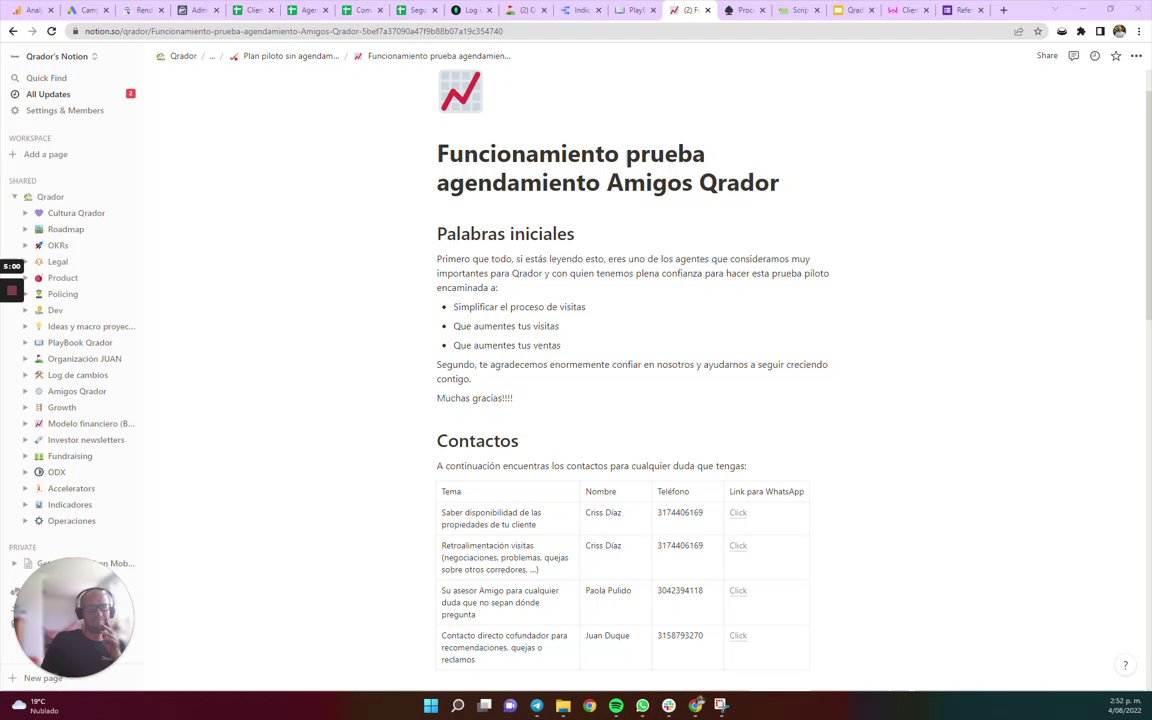Expand the Fundraising page tree
Screen dimensions: 1152x720
pyautogui.click(x=25, y=456)
